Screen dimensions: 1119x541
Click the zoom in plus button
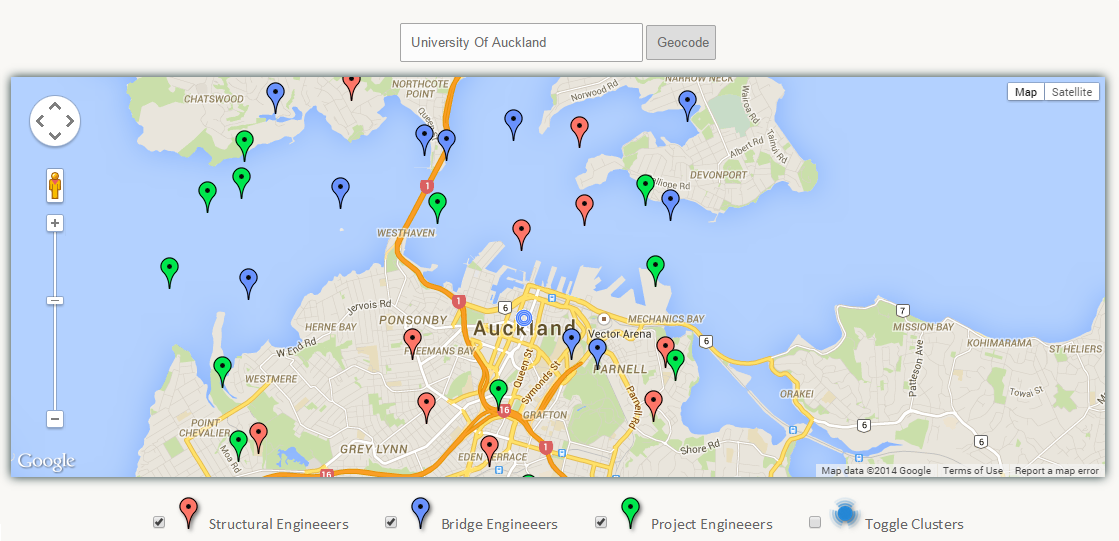click(x=56, y=223)
